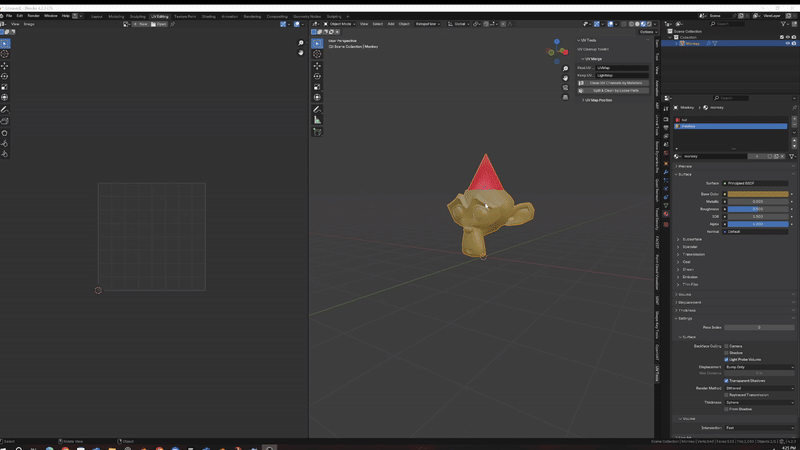
Task: Open the Render menu
Action: coord(33,16)
